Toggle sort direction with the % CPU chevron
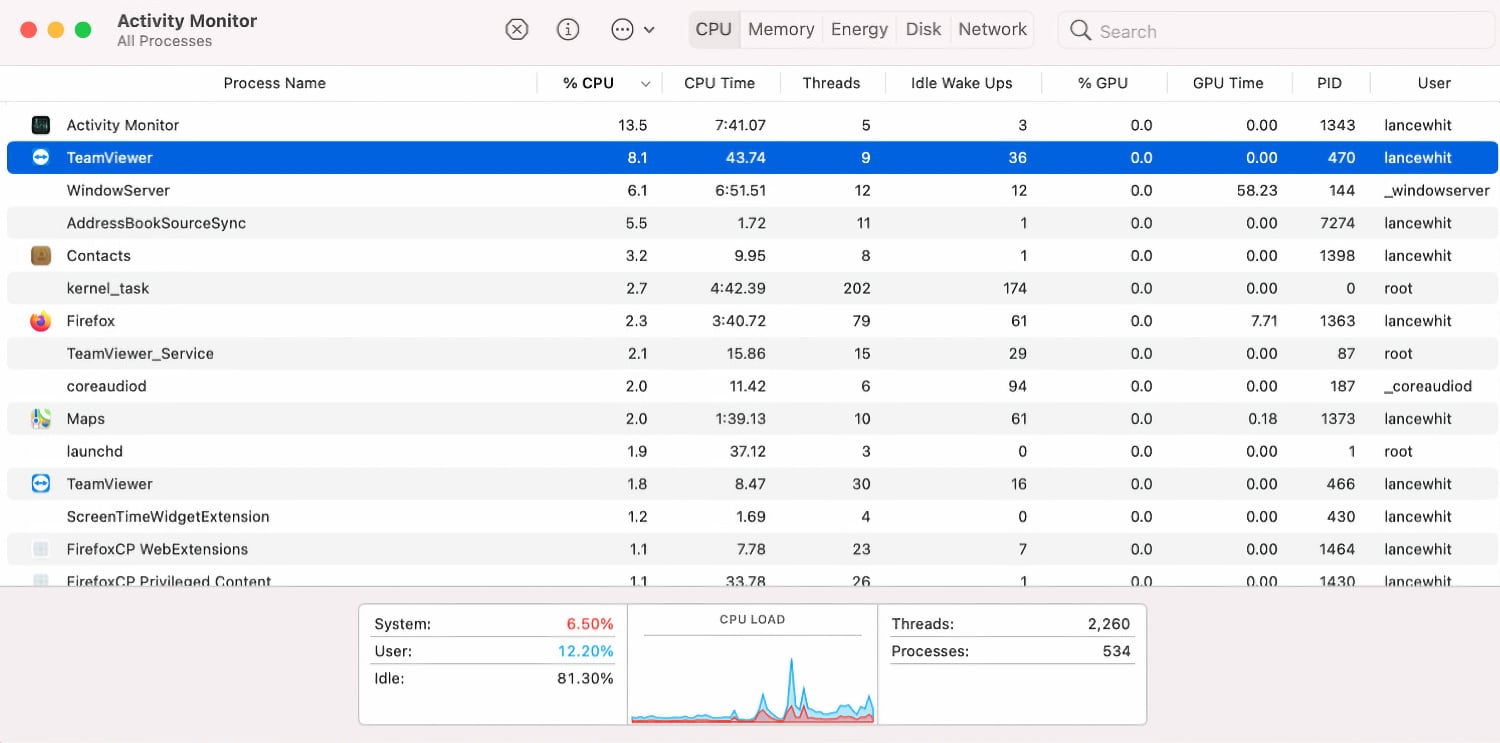 pyautogui.click(x=647, y=84)
